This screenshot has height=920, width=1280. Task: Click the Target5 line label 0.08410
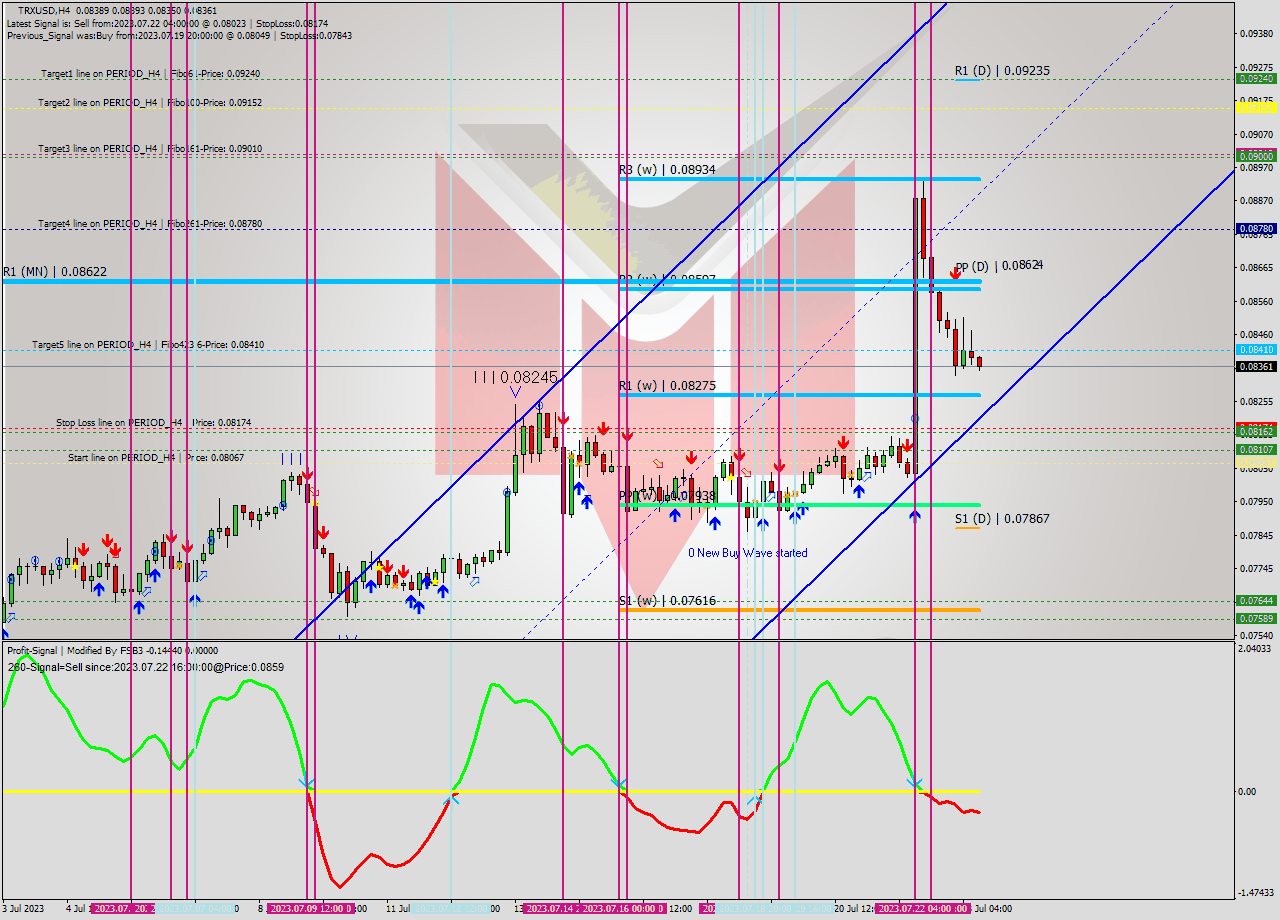point(148,344)
